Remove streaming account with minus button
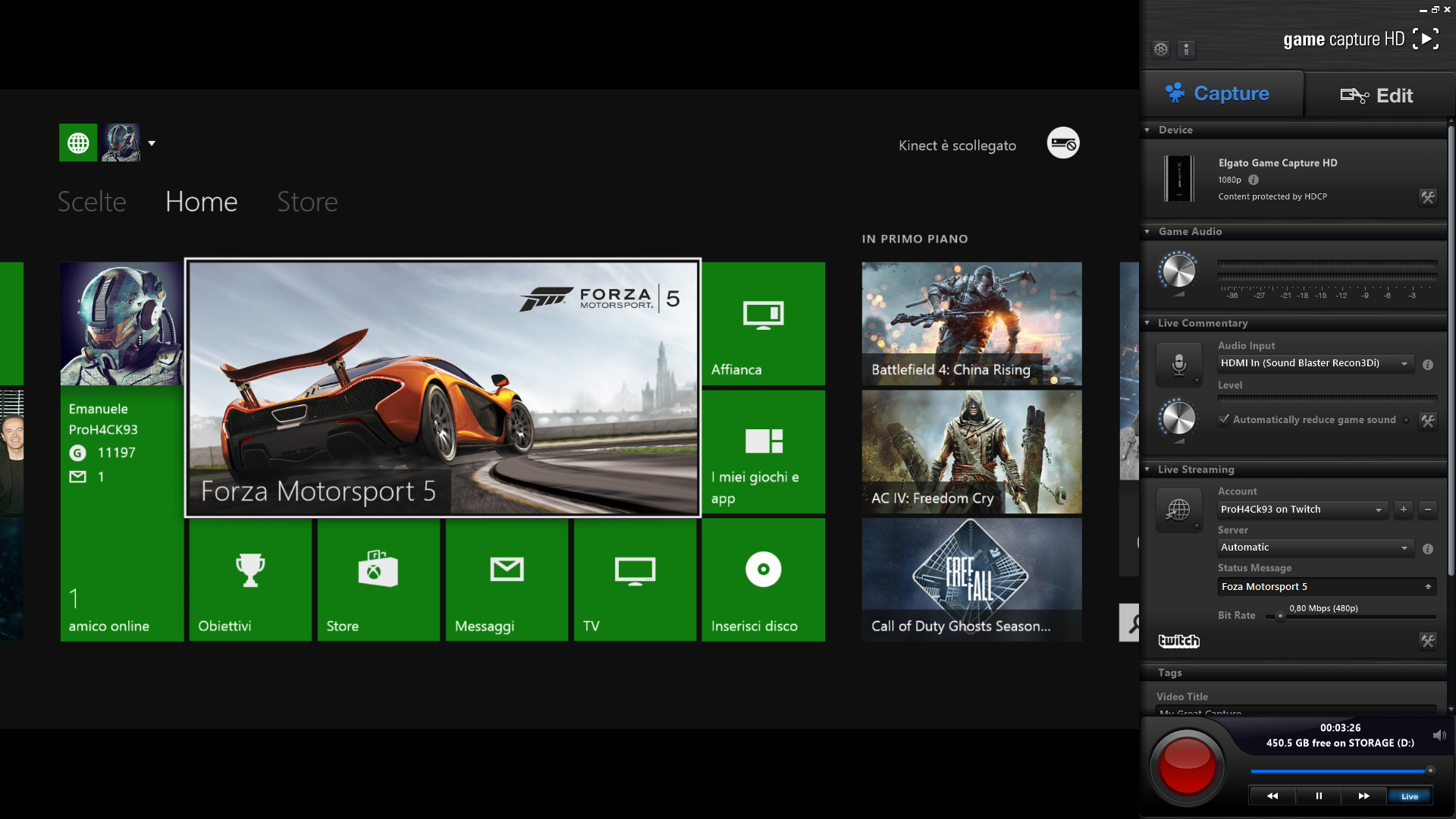 point(1428,510)
